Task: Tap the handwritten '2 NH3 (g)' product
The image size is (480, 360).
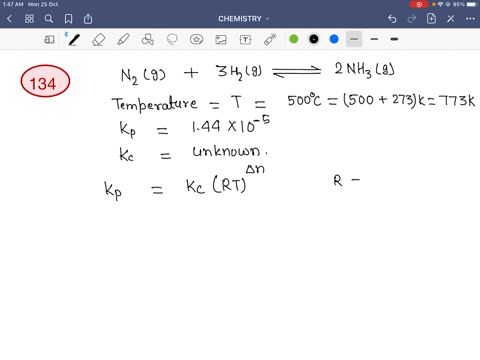Action: [365, 70]
